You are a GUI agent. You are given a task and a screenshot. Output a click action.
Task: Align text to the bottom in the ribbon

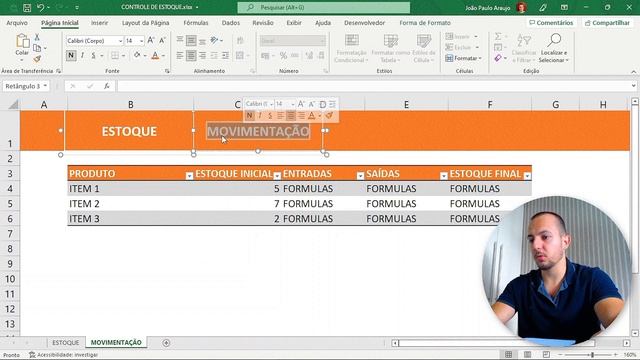pyautogui.click(x=202, y=40)
